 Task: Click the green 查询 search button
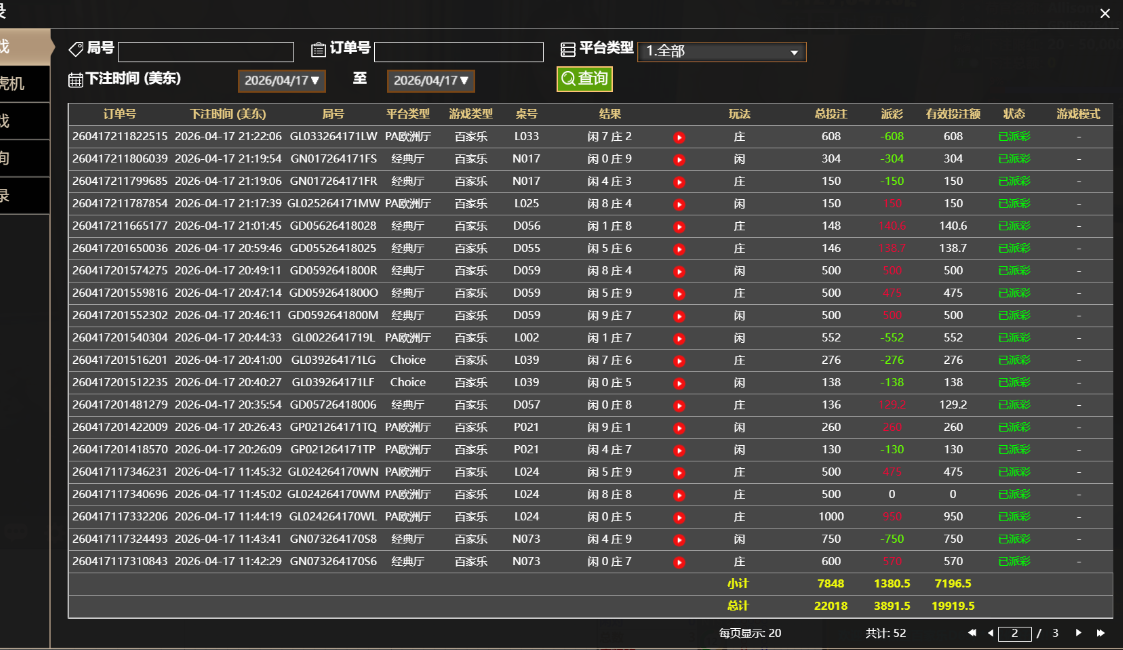coord(584,79)
